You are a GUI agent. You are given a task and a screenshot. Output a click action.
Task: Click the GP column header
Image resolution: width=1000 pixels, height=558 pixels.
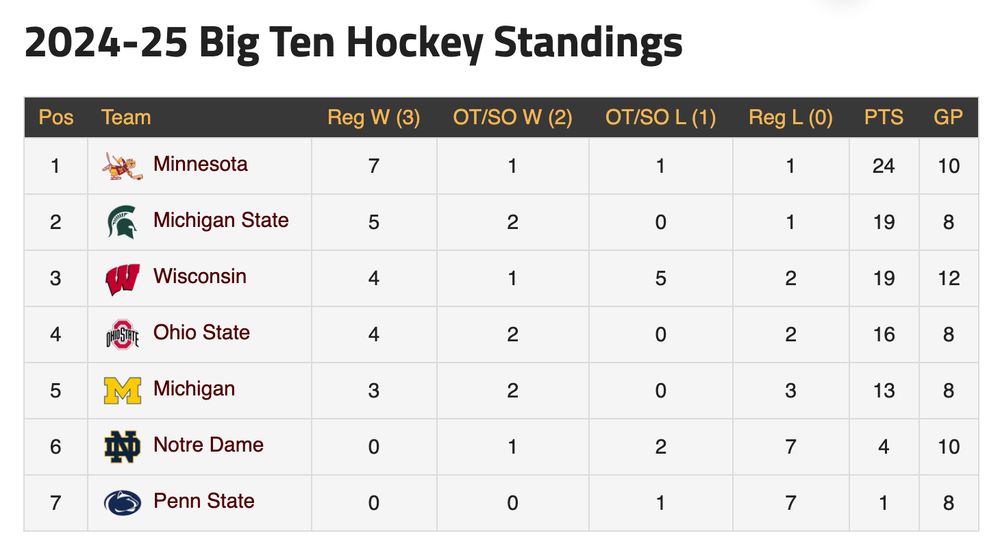click(948, 117)
